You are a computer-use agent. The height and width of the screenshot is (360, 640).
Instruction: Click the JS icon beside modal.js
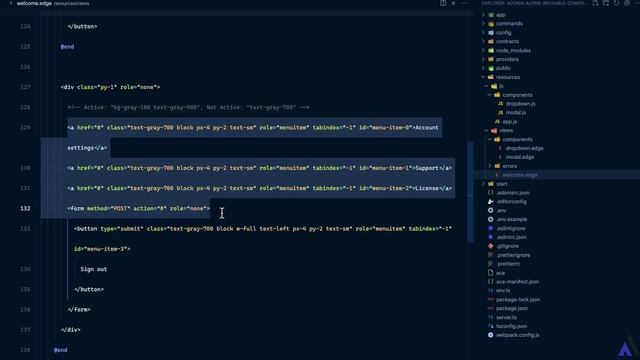(500, 112)
